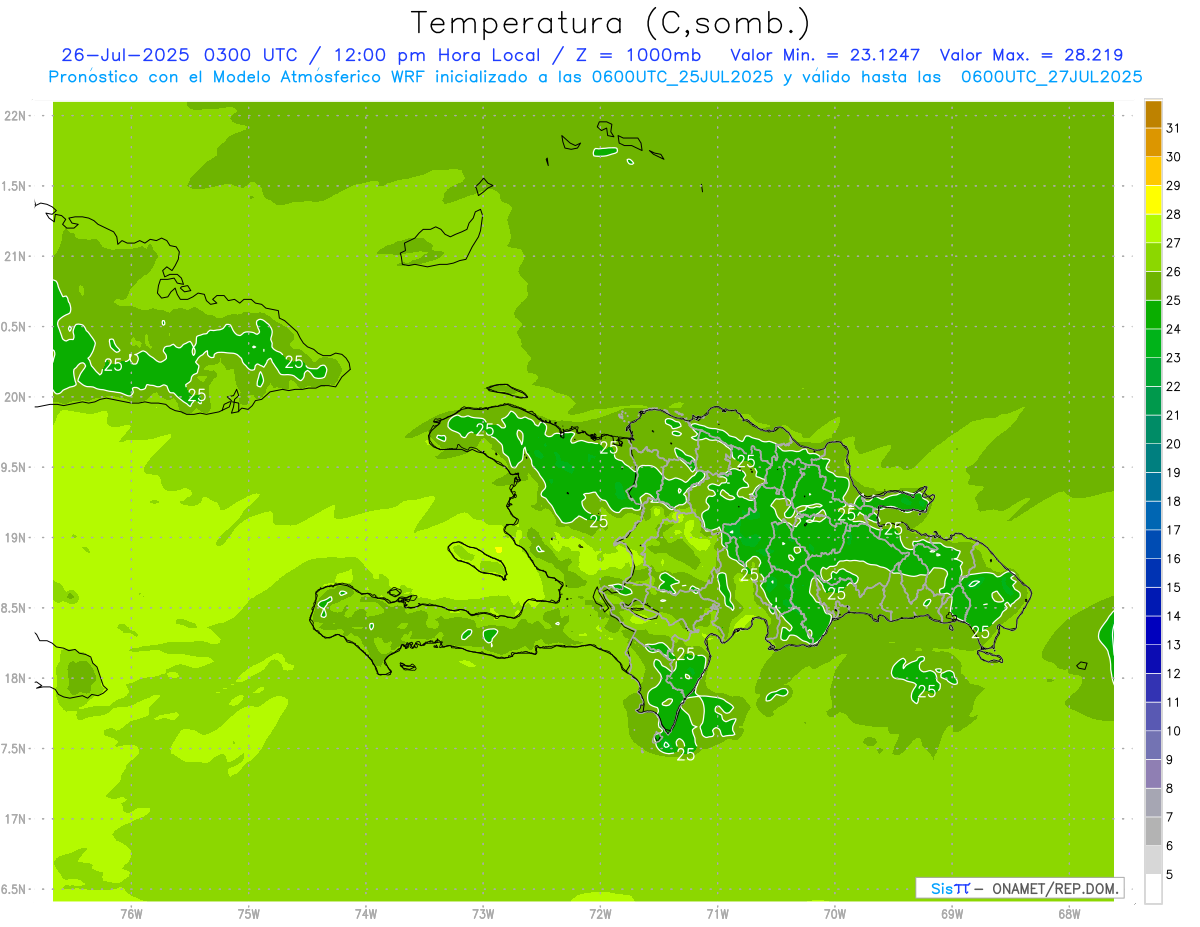Click the '5' colorbar scale label
Viewport: 1200px width, 927px height.
pyautogui.click(x=1169, y=874)
